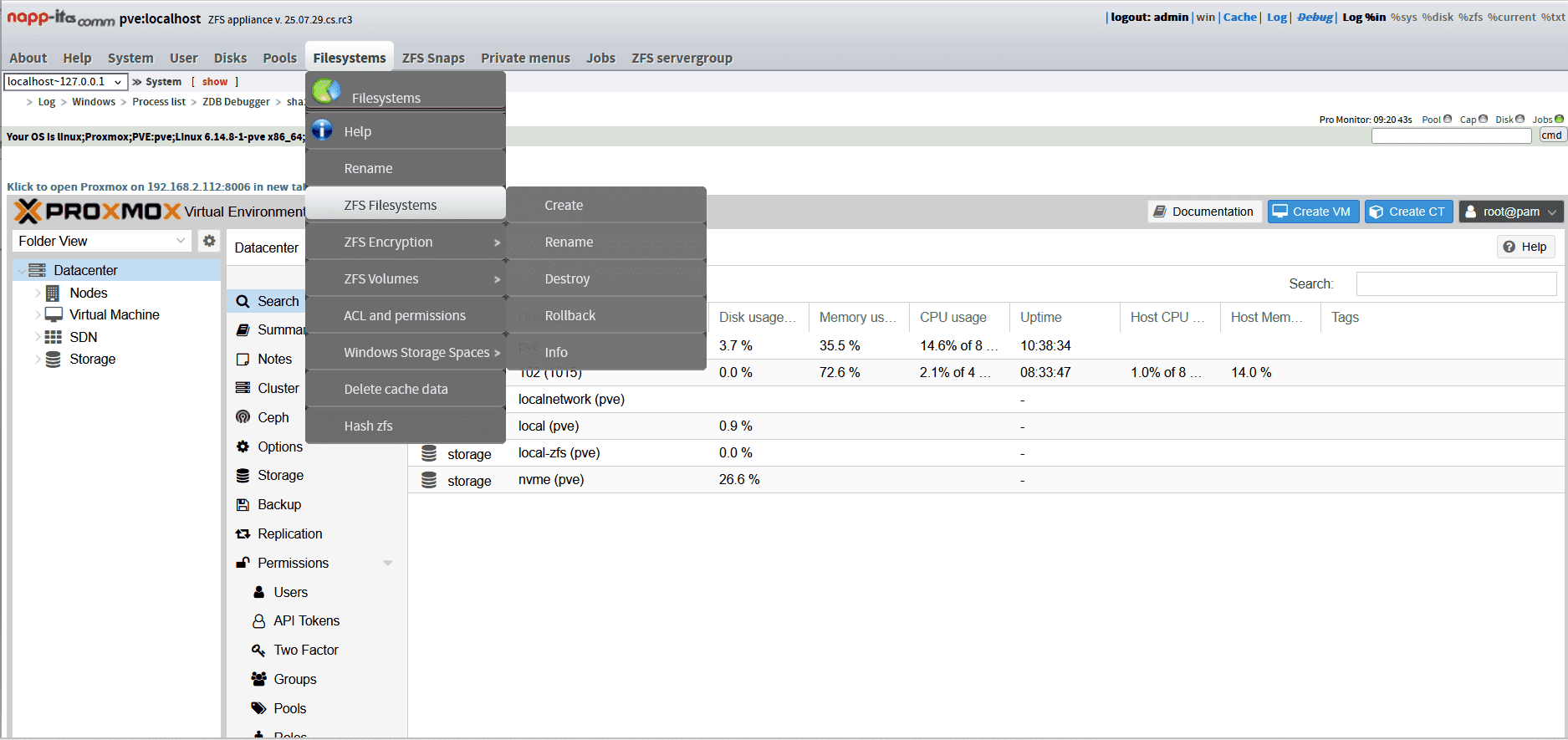Screen dimensions: 1568x740
Task: Click the Options gear icon
Action: click(x=243, y=447)
